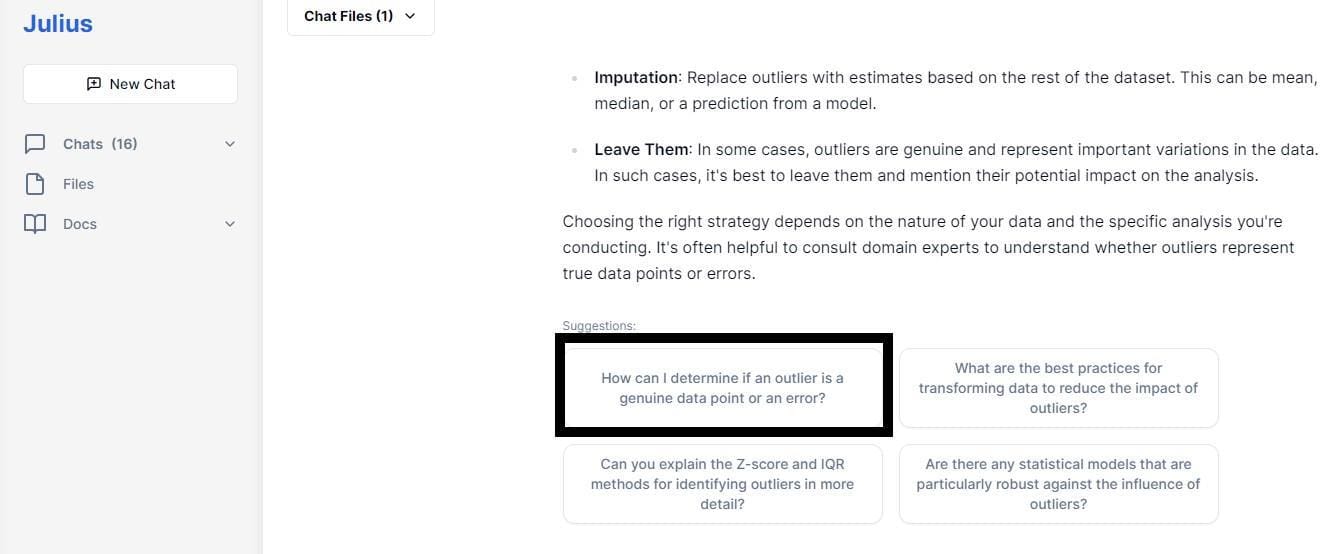Click the Docs book icon
Screen dimensions: 1329x554
[35, 224]
